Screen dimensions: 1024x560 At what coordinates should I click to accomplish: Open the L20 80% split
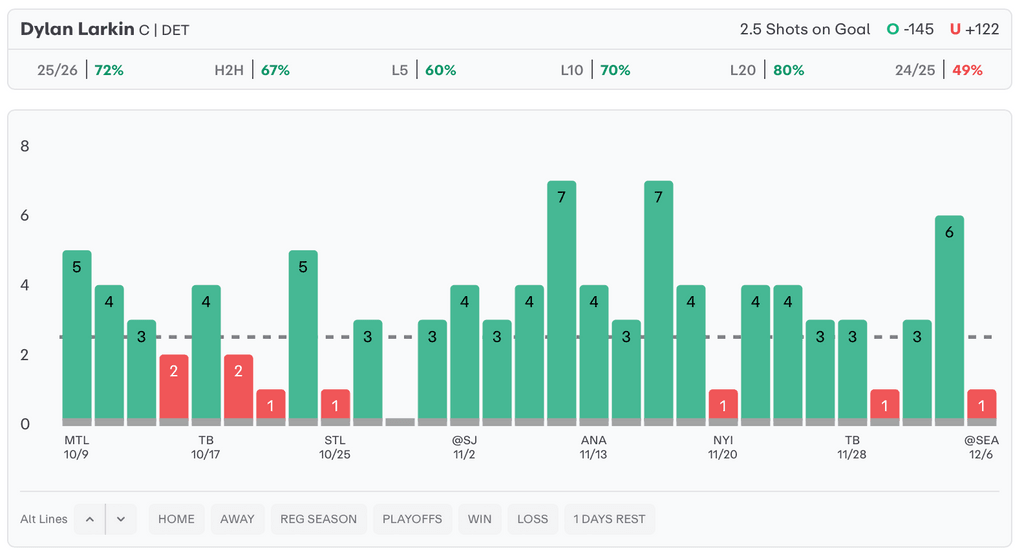(x=767, y=70)
